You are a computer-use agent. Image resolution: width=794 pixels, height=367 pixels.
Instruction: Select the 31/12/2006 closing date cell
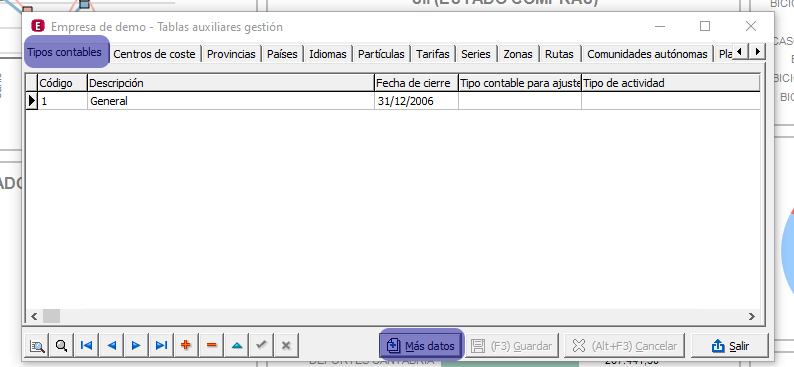[416, 101]
